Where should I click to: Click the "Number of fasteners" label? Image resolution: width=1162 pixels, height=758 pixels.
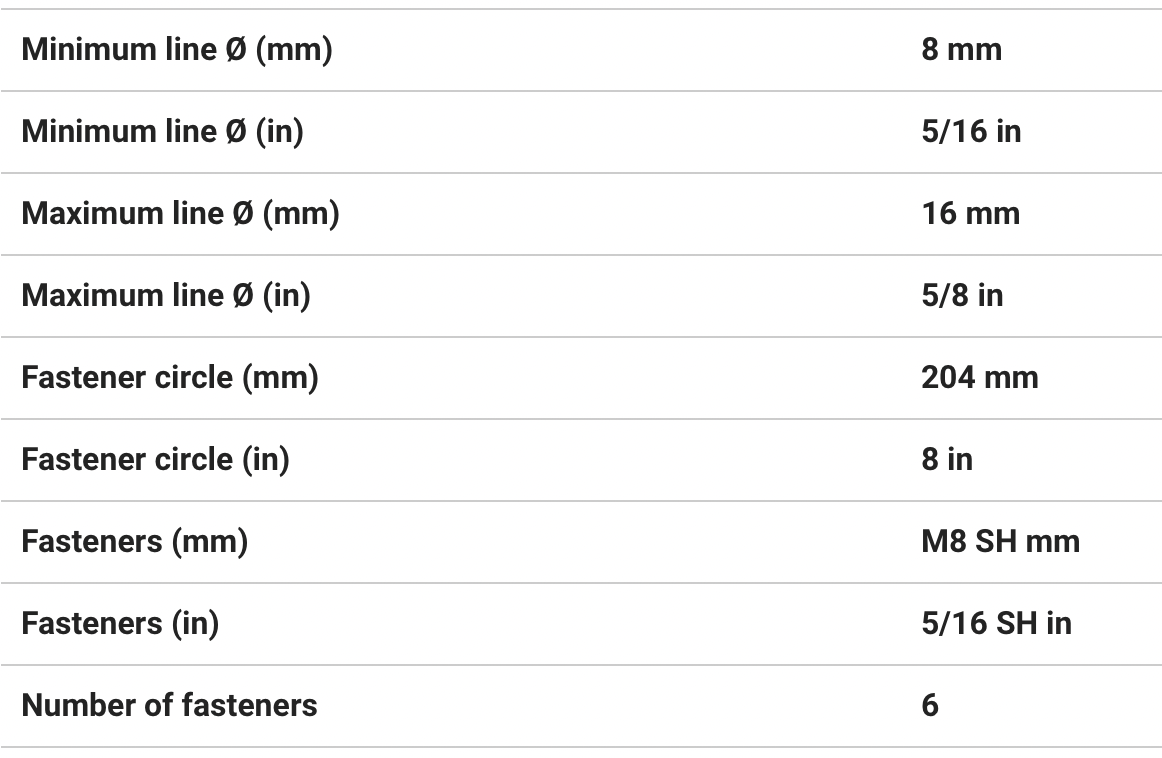pyautogui.click(x=169, y=706)
